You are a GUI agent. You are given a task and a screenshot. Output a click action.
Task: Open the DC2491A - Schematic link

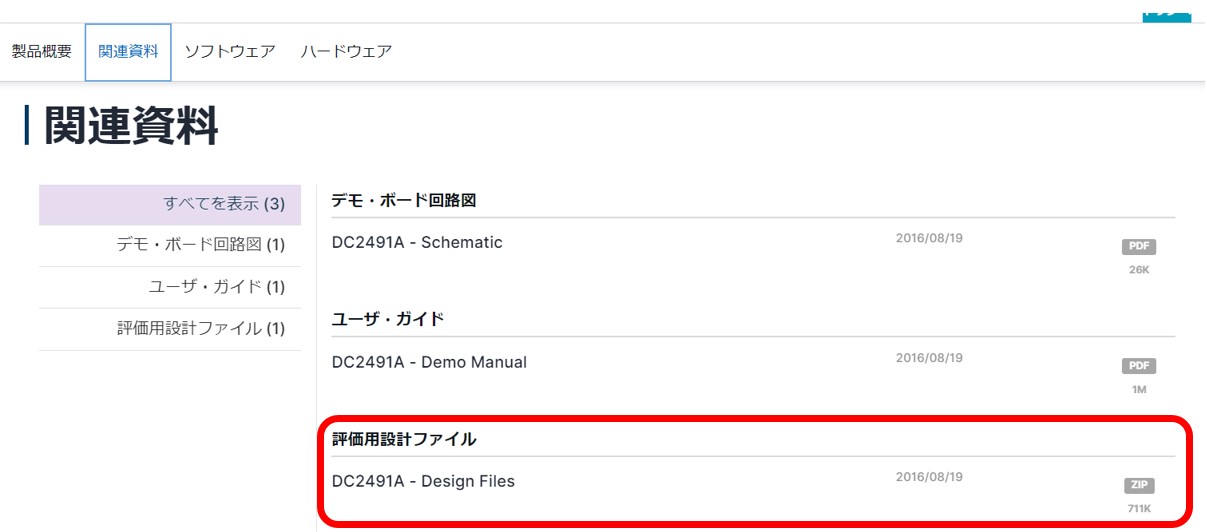[417, 242]
